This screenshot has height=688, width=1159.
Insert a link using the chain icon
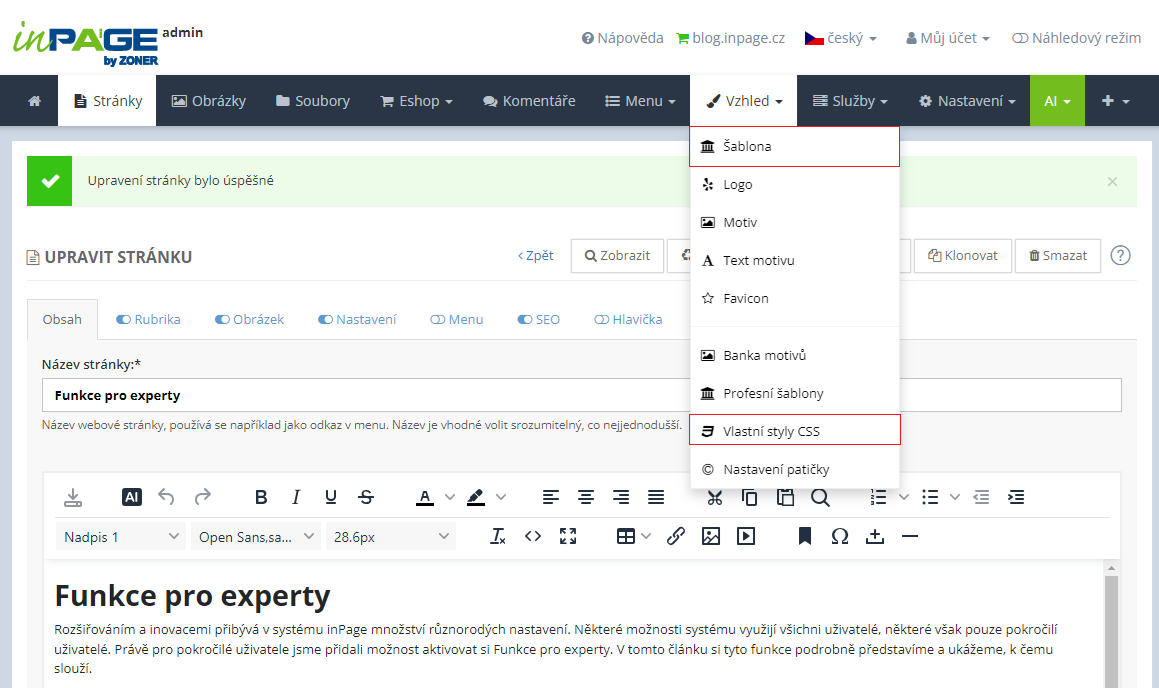click(675, 536)
